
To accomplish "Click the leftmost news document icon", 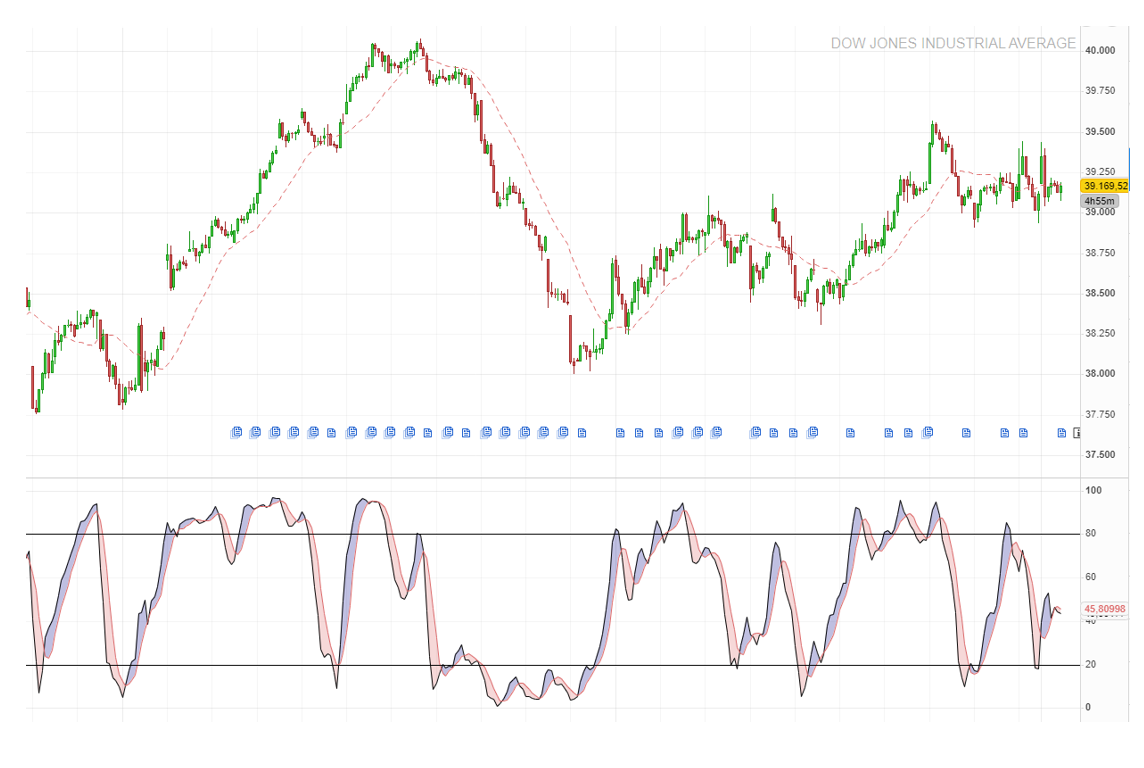I will point(236,433).
